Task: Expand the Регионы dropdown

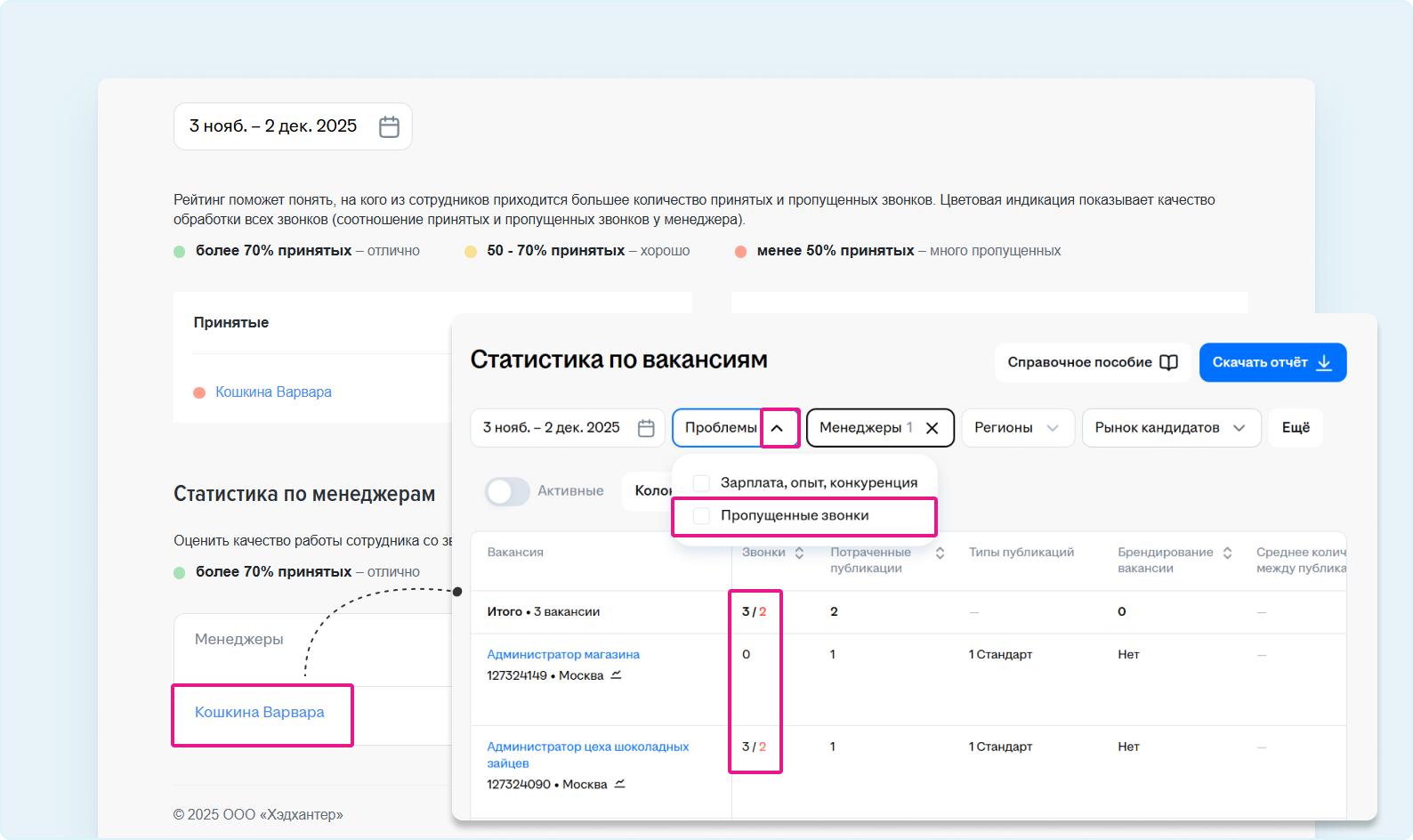Action: tap(1017, 428)
